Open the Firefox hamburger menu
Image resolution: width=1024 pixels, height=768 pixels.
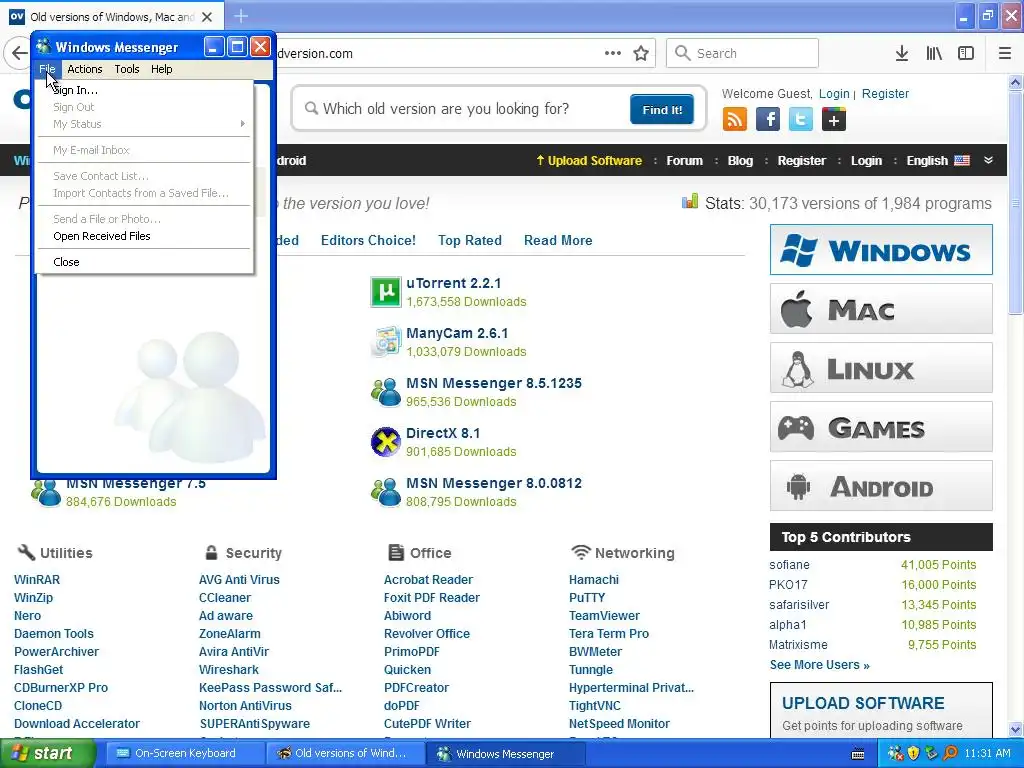(x=1005, y=54)
